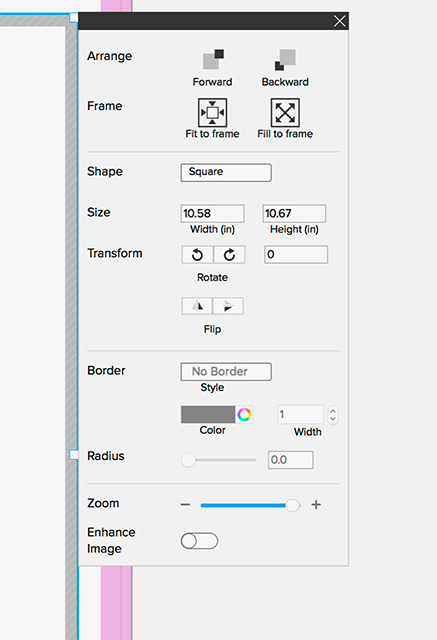Apply Fill to frame
The height and width of the screenshot is (640, 437).
click(285, 113)
